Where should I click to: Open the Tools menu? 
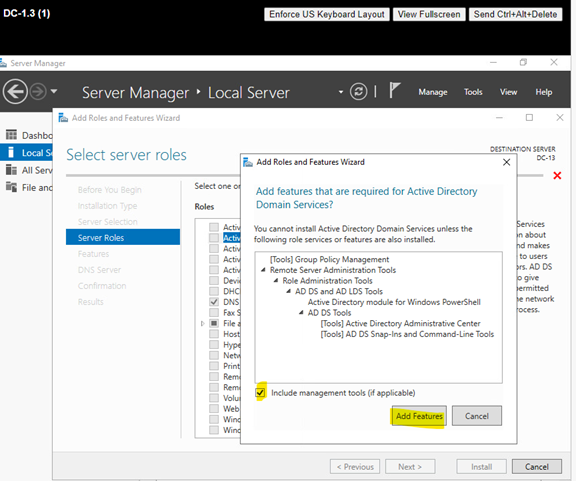[473, 92]
